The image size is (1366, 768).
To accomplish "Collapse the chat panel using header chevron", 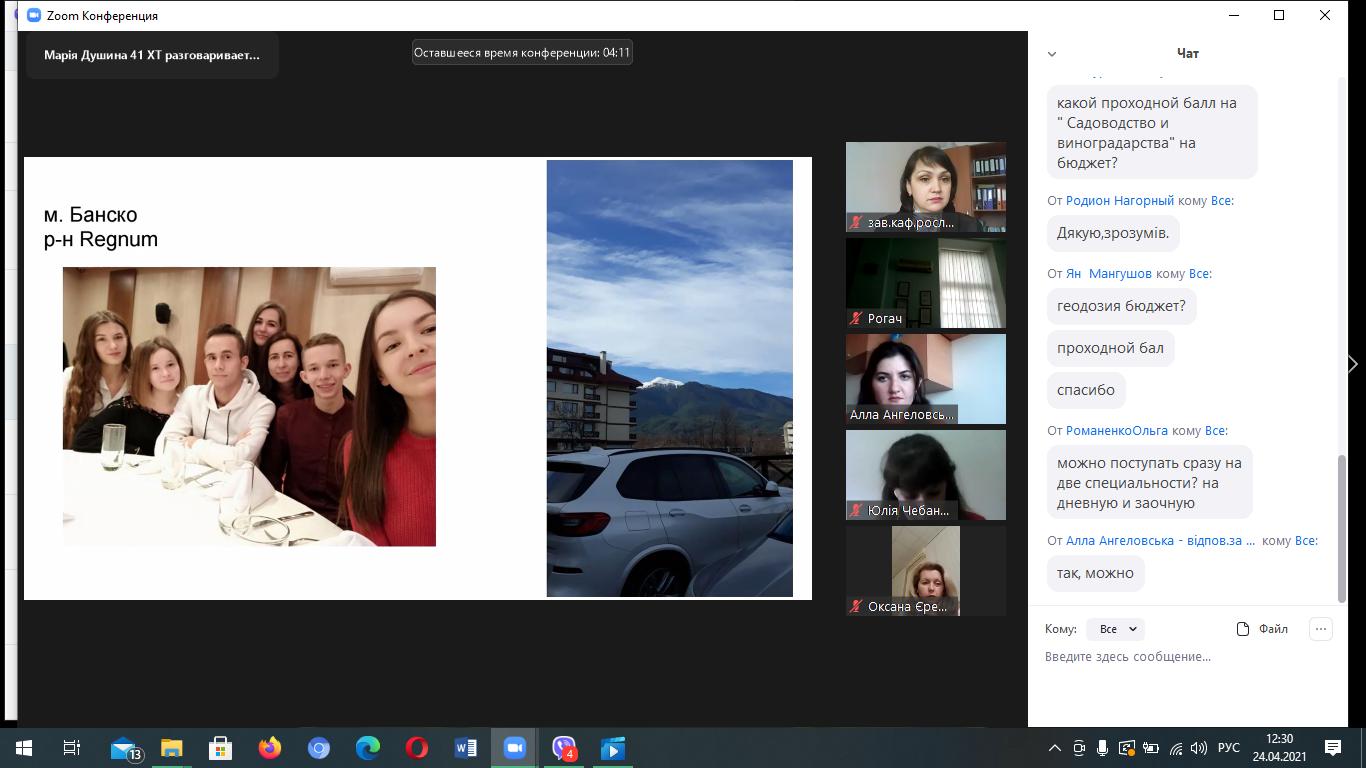I will [1052, 54].
